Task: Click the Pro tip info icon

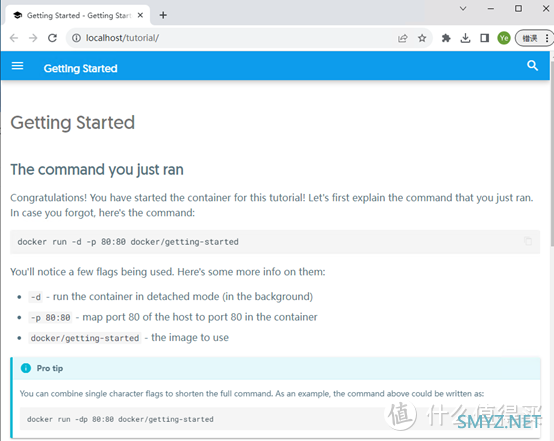Action: coord(26,368)
